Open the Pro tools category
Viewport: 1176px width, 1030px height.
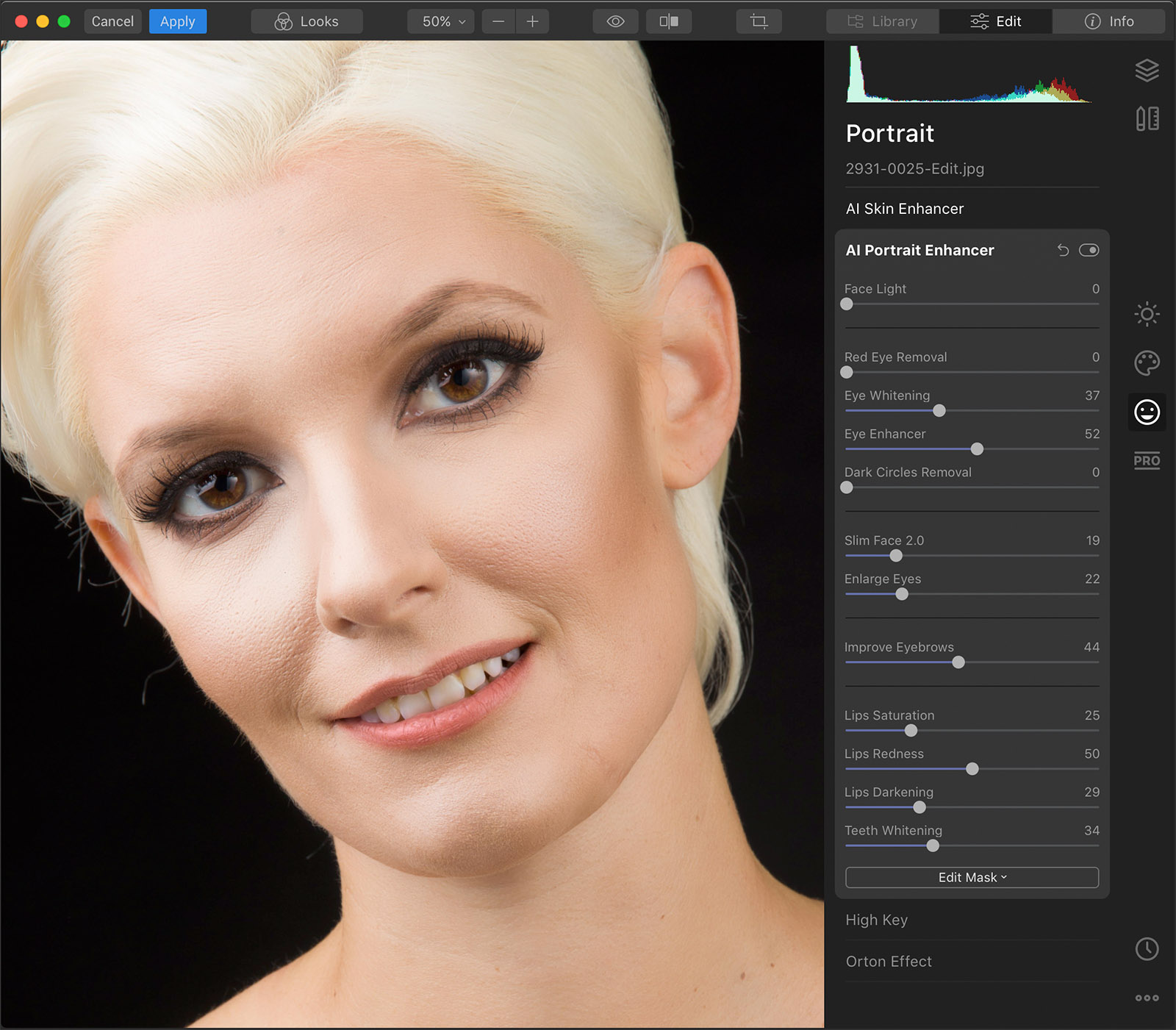1147,461
